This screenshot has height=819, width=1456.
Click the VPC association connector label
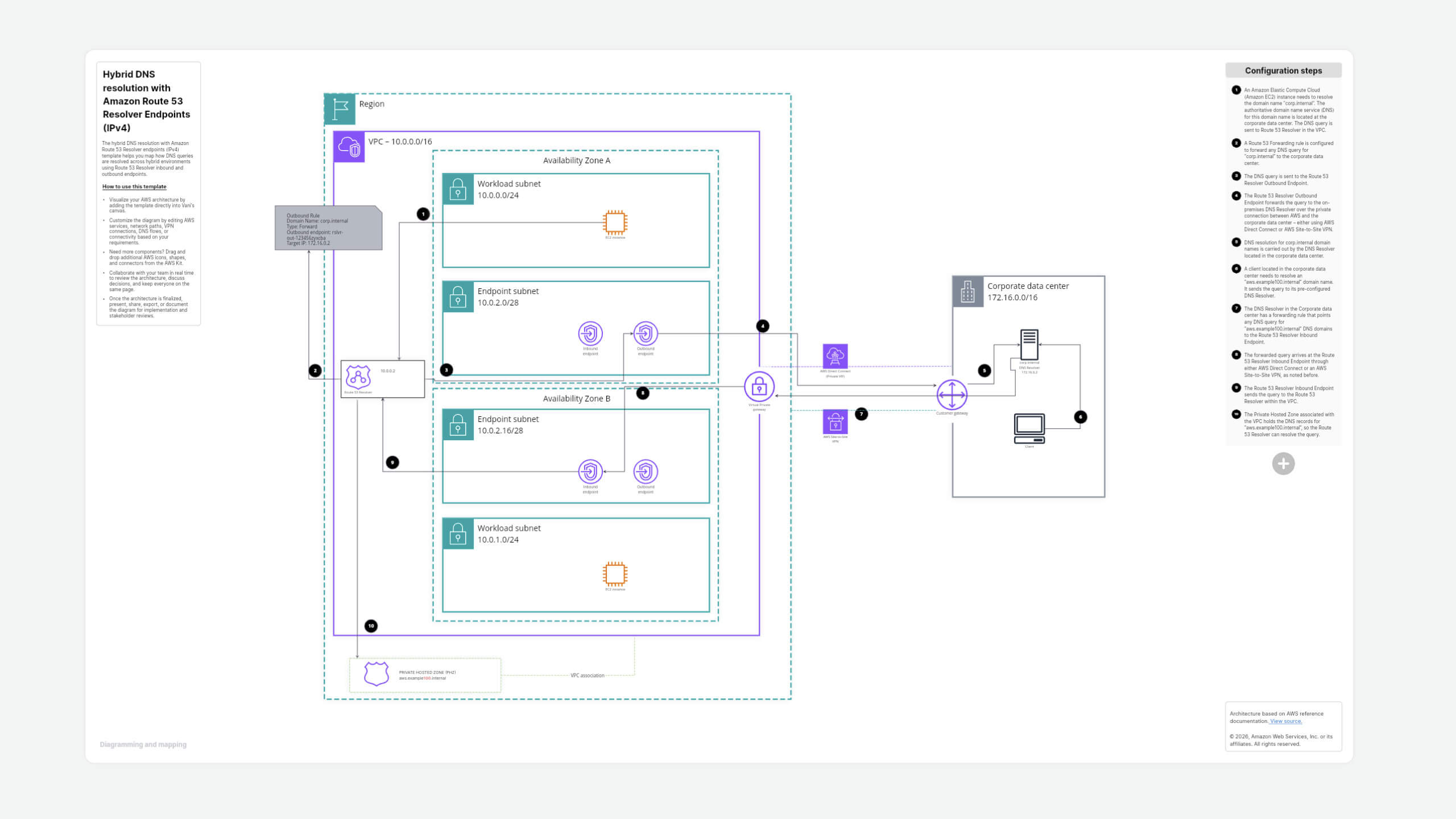point(587,676)
